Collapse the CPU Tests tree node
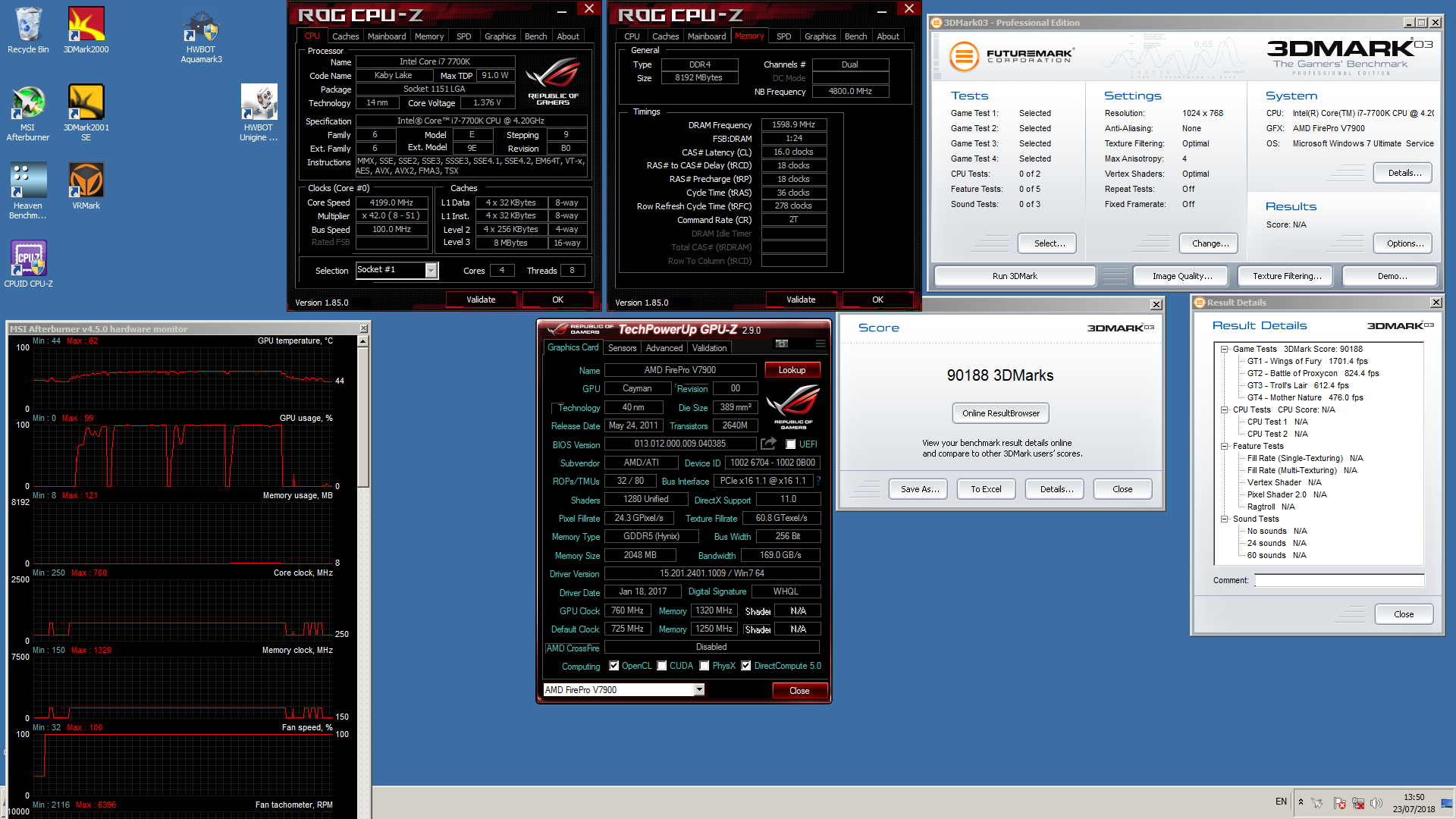Image resolution: width=1456 pixels, height=819 pixels. 1224,409
